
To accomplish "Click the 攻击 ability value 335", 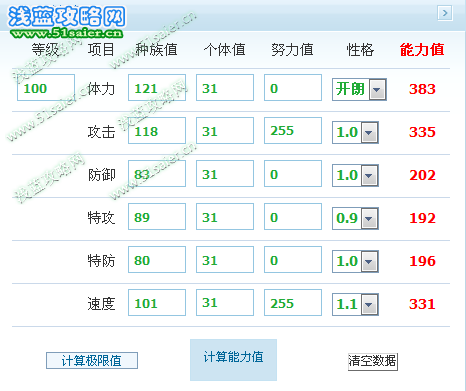I will click(x=422, y=132).
